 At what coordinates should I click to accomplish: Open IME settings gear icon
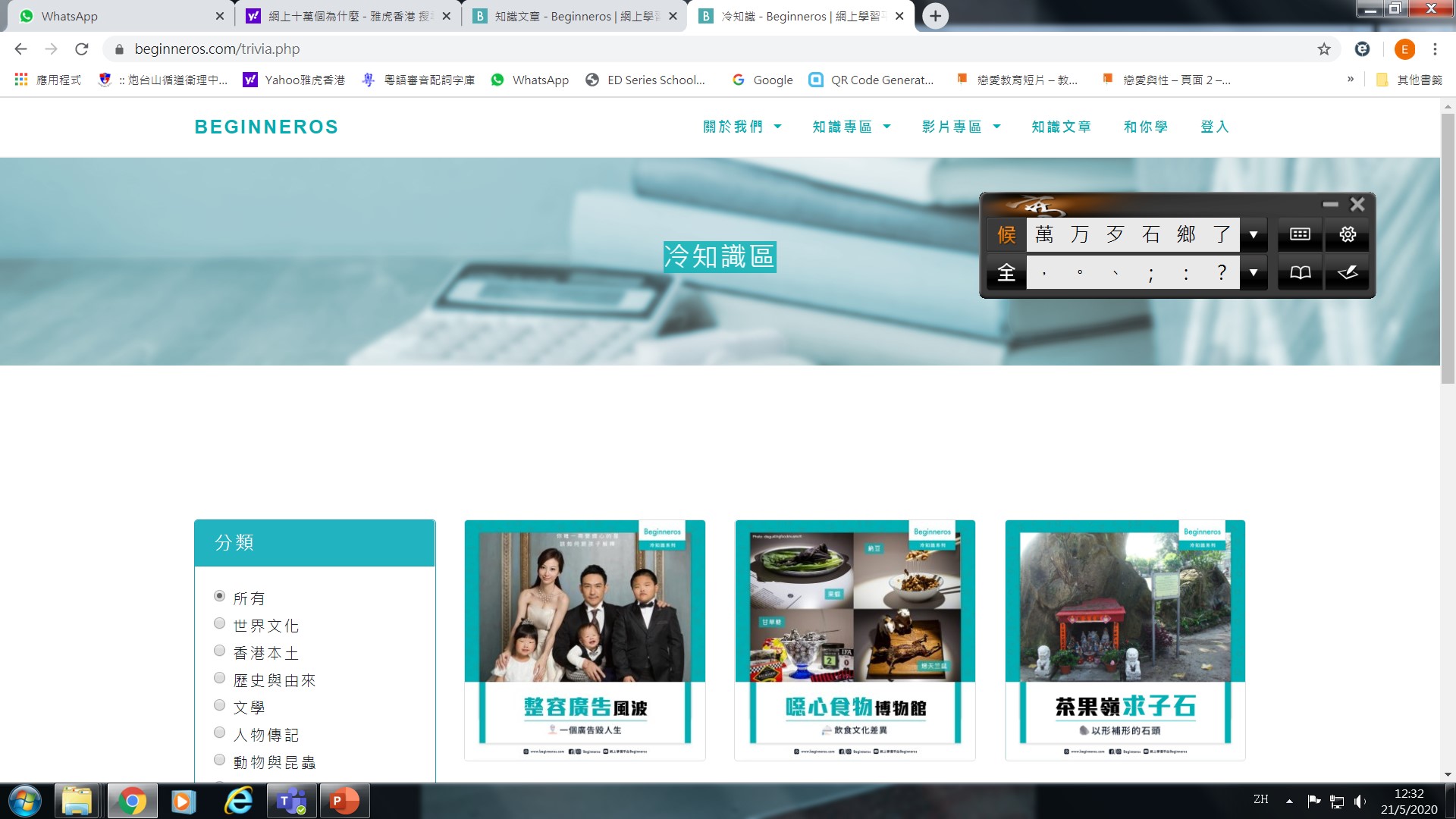1348,234
